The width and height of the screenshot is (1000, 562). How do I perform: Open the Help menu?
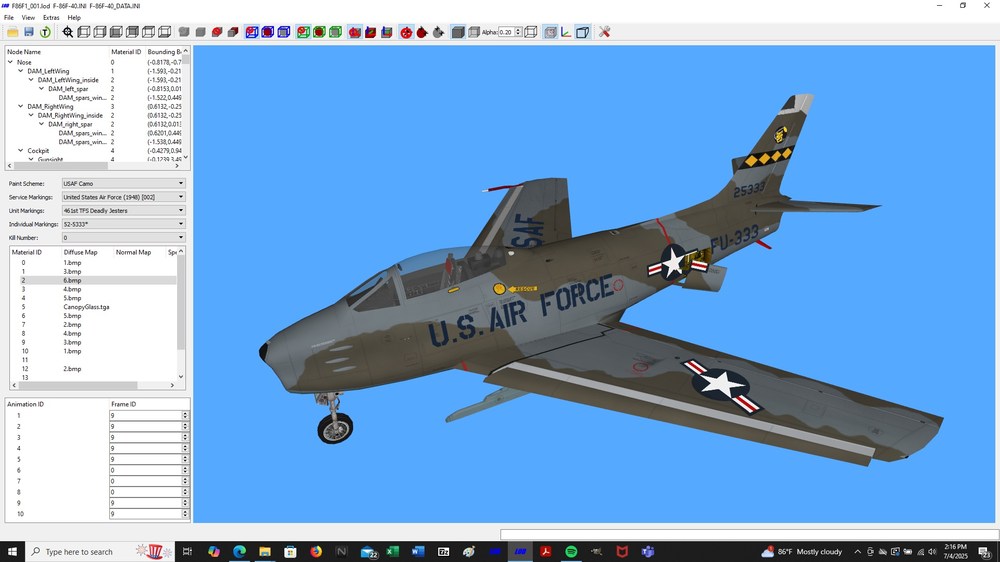(74, 18)
